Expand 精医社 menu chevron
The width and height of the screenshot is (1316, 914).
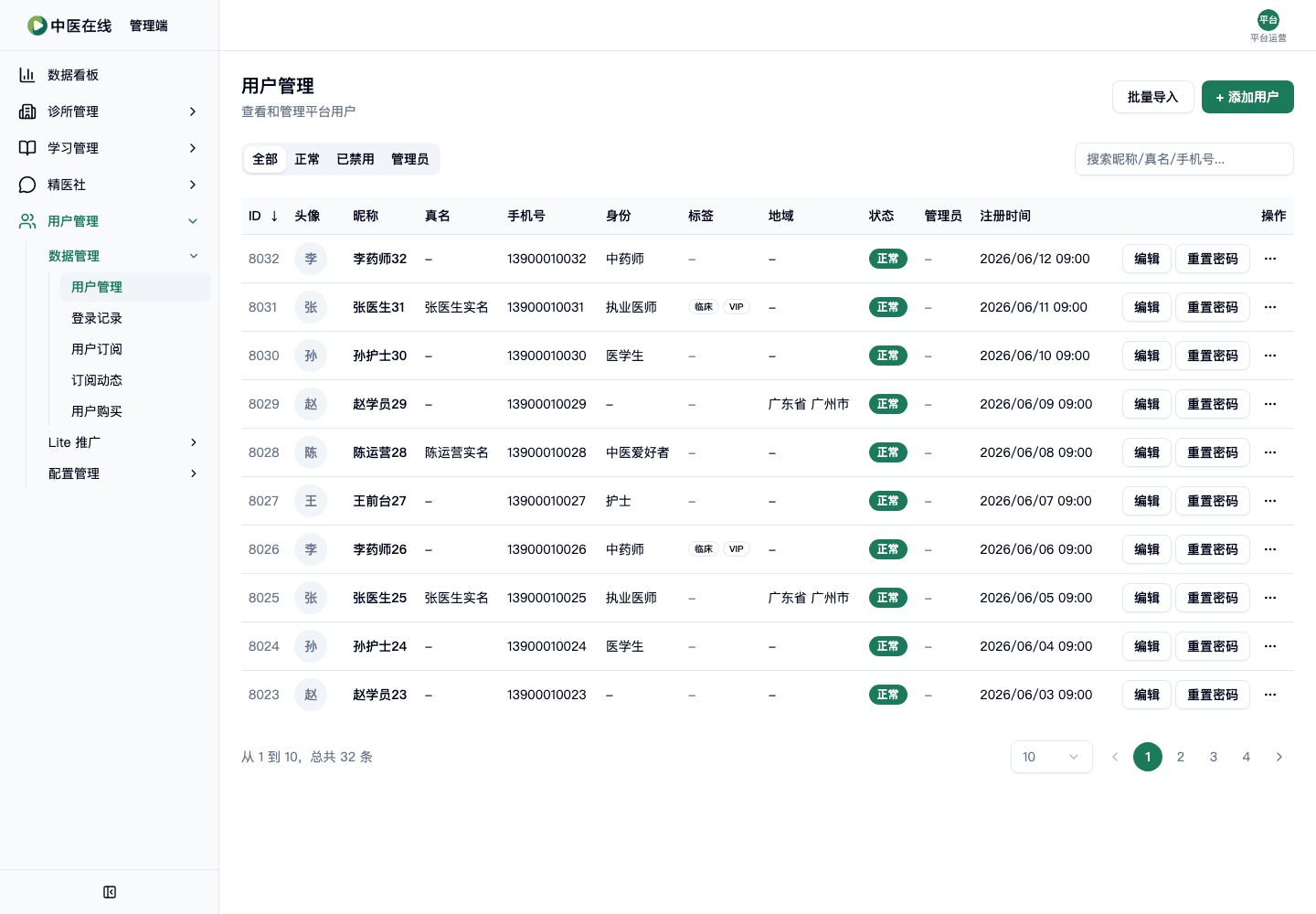point(193,185)
